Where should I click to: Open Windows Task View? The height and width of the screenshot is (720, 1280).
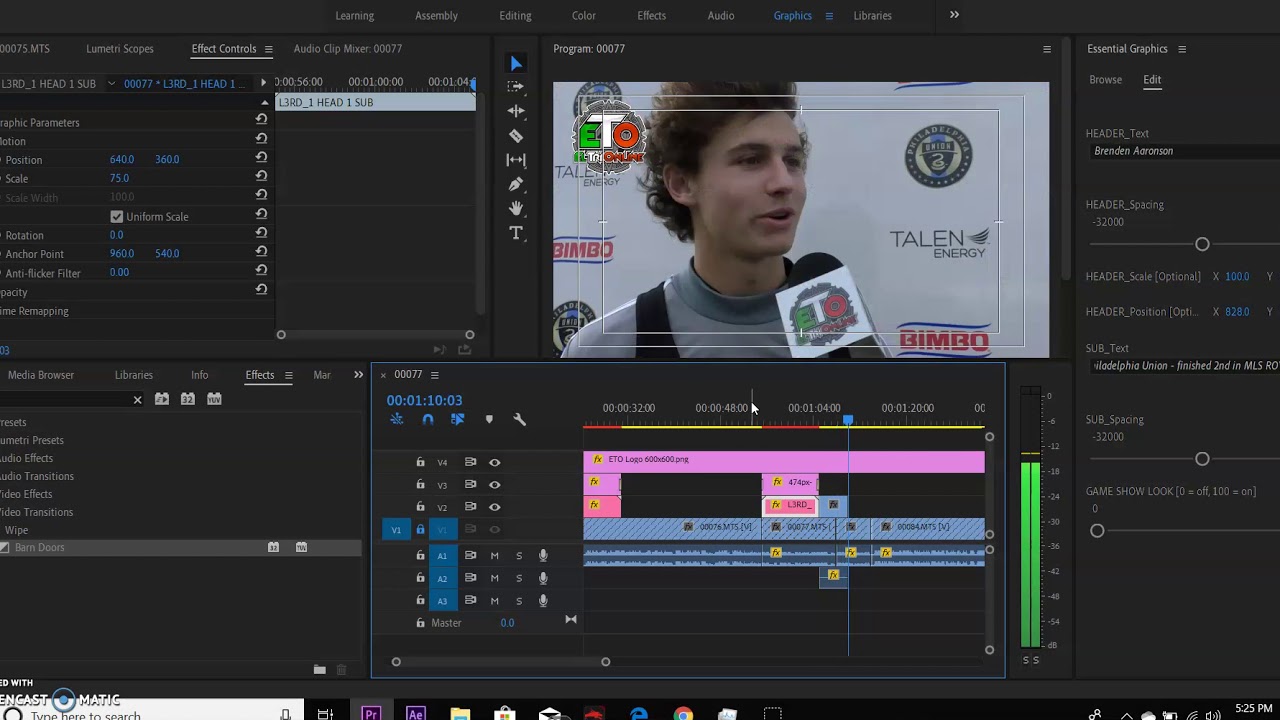point(325,713)
